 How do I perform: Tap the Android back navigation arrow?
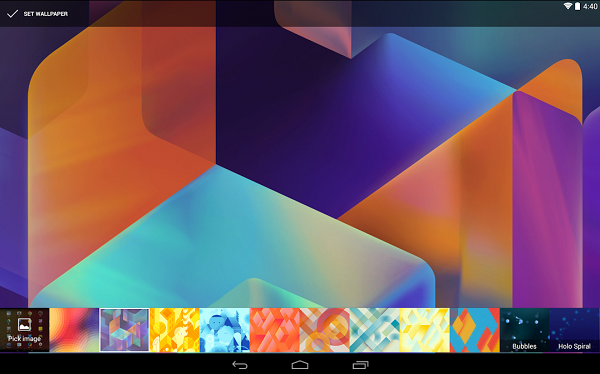pos(240,365)
